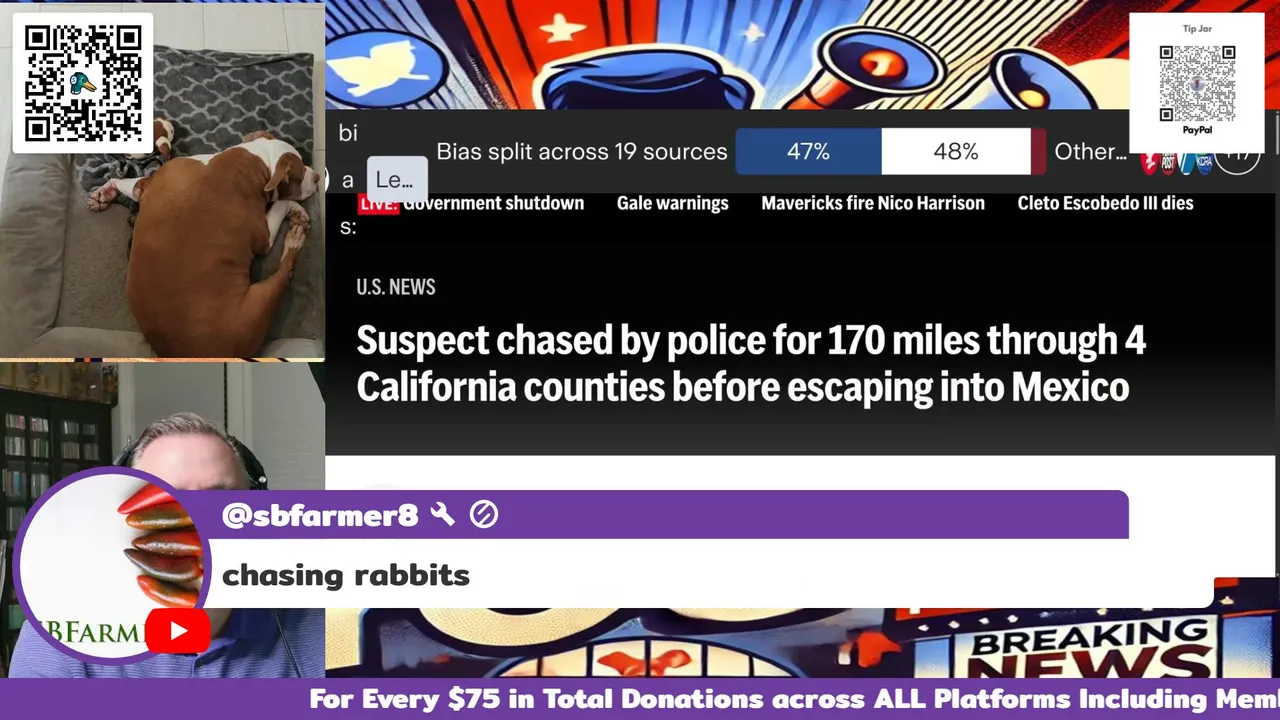Select the 47% left bias segment
1280x720 pixels.
(808, 152)
